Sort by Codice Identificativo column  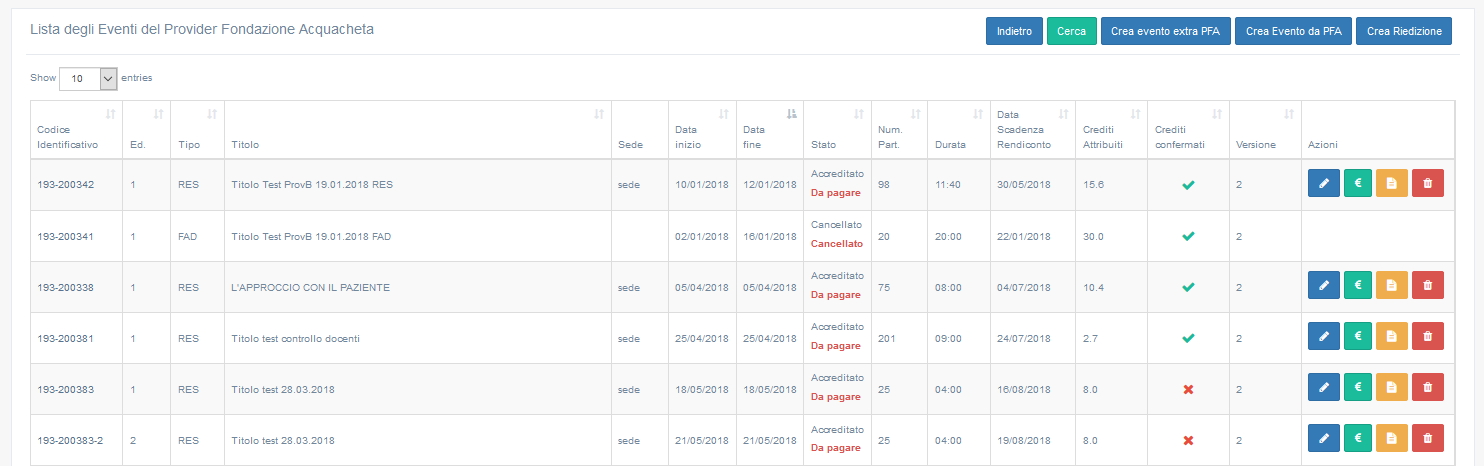click(x=76, y=130)
